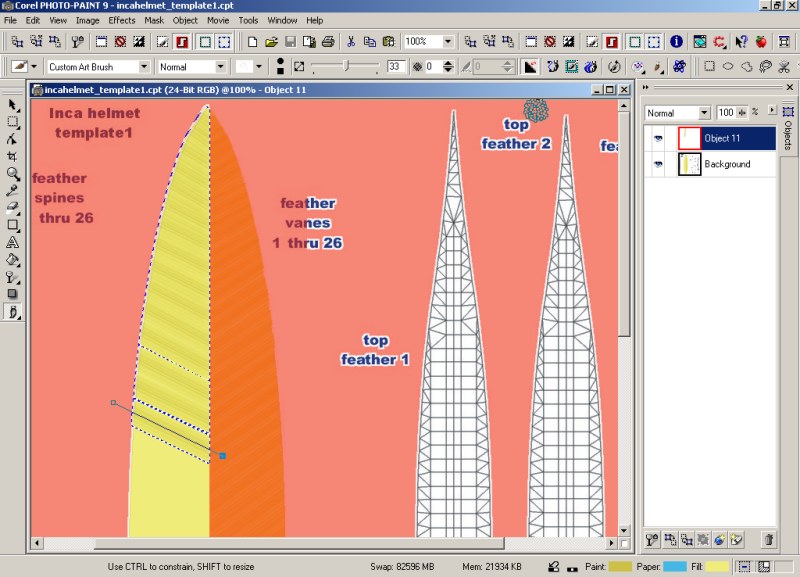Select the Text tool

click(13, 243)
